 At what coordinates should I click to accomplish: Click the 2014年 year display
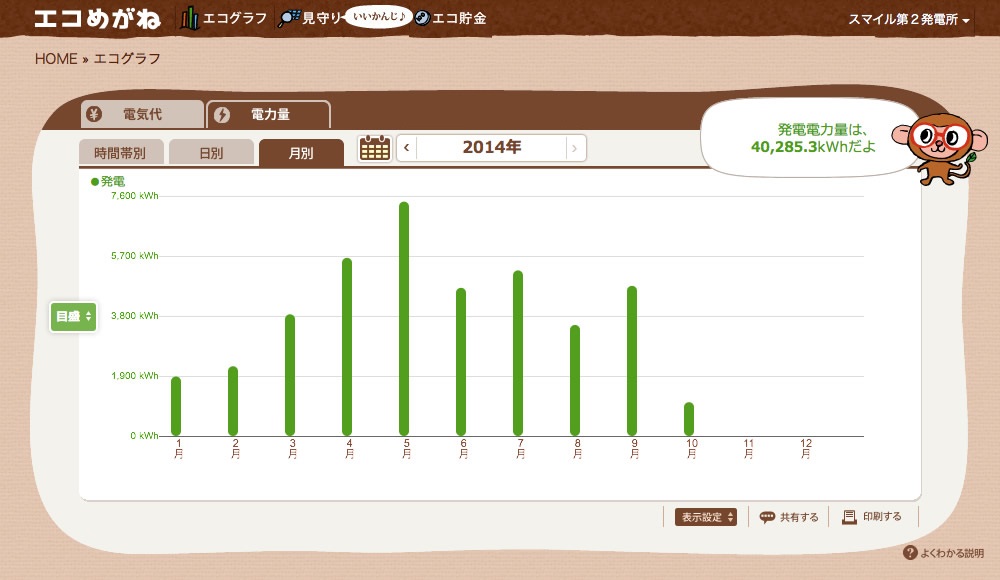[492, 147]
